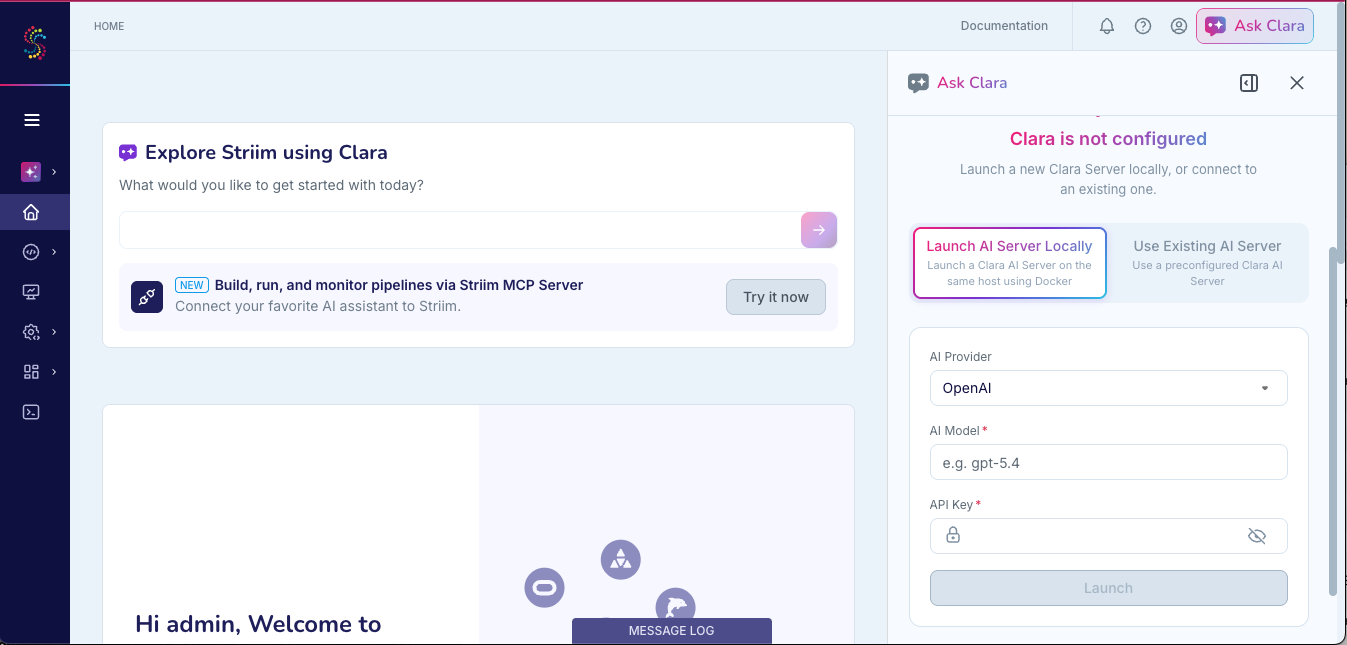1347x645 pixels.
Task: Click the triangle-cluster circle icon
Action: coord(621,559)
